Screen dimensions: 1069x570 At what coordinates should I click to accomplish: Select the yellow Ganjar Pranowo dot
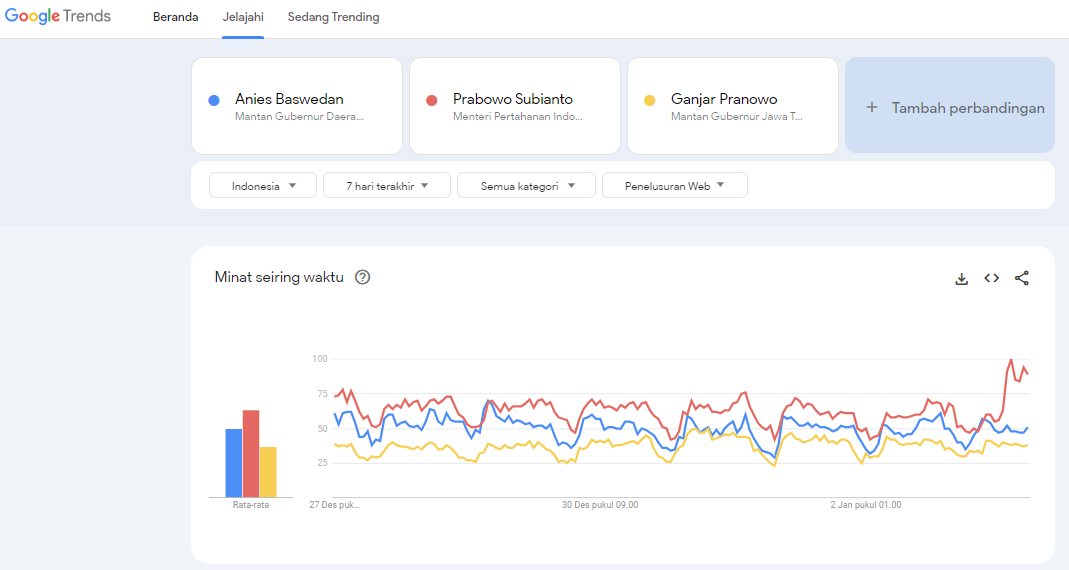click(650, 100)
